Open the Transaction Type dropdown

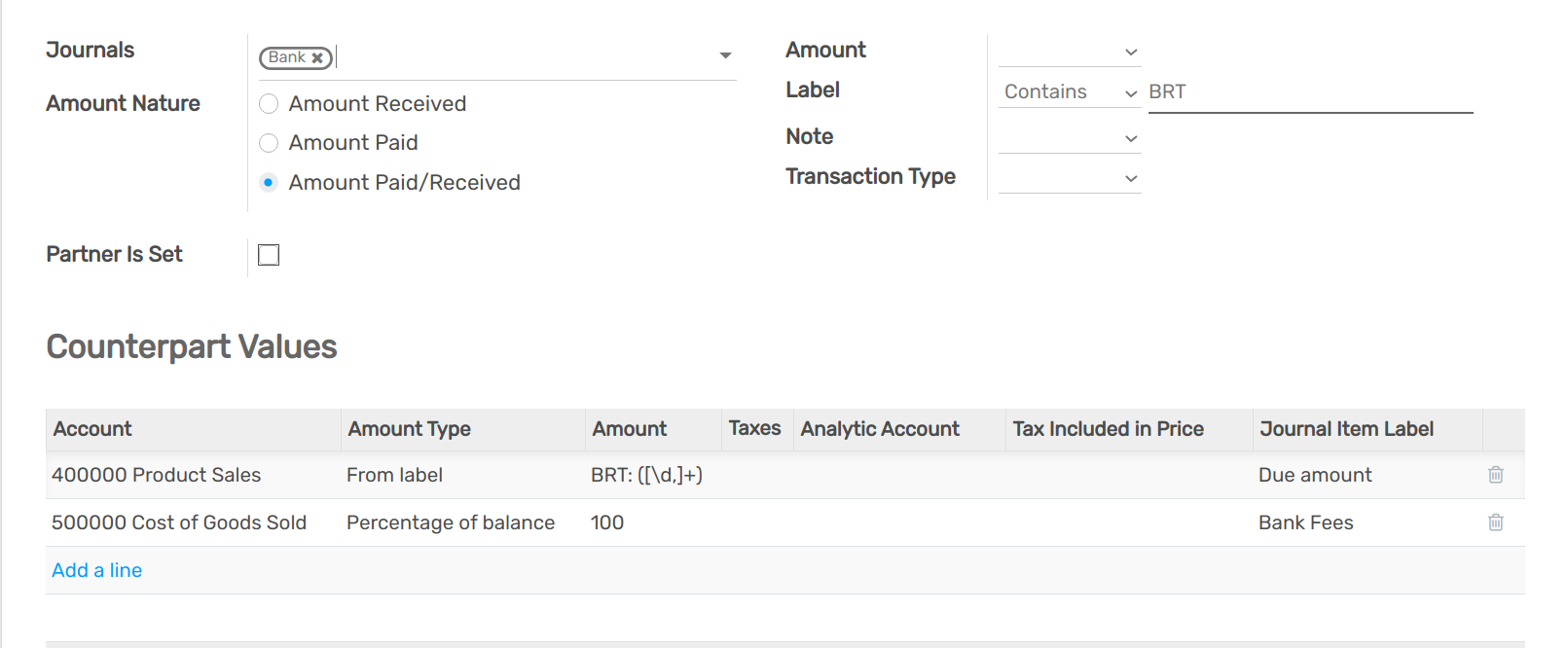click(1070, 178)
